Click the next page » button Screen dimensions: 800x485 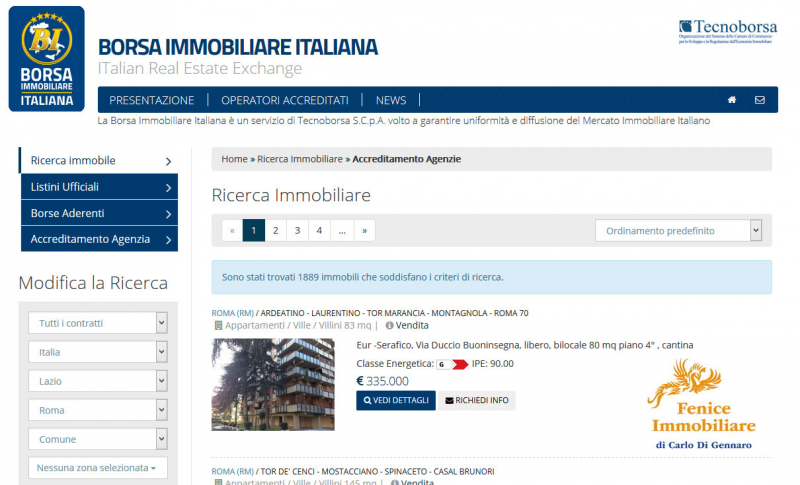coord(364,231)
